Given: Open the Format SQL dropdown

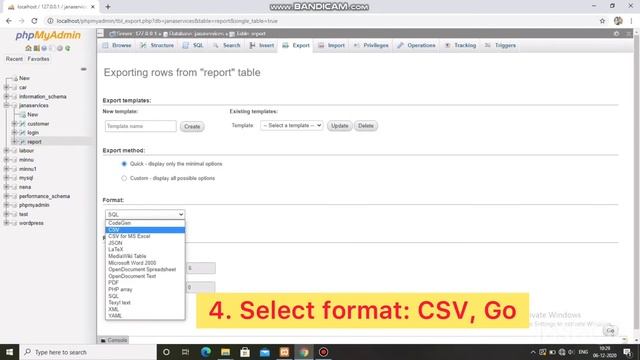Looking at the screenshot, I should 145,214.
